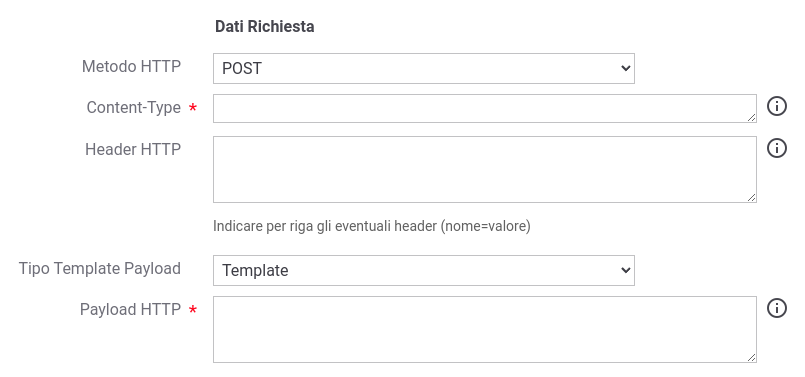The height and width of the screenshot is (377, 805).
Task: Click the hint text about nome=valore headers
Action: 372,226
